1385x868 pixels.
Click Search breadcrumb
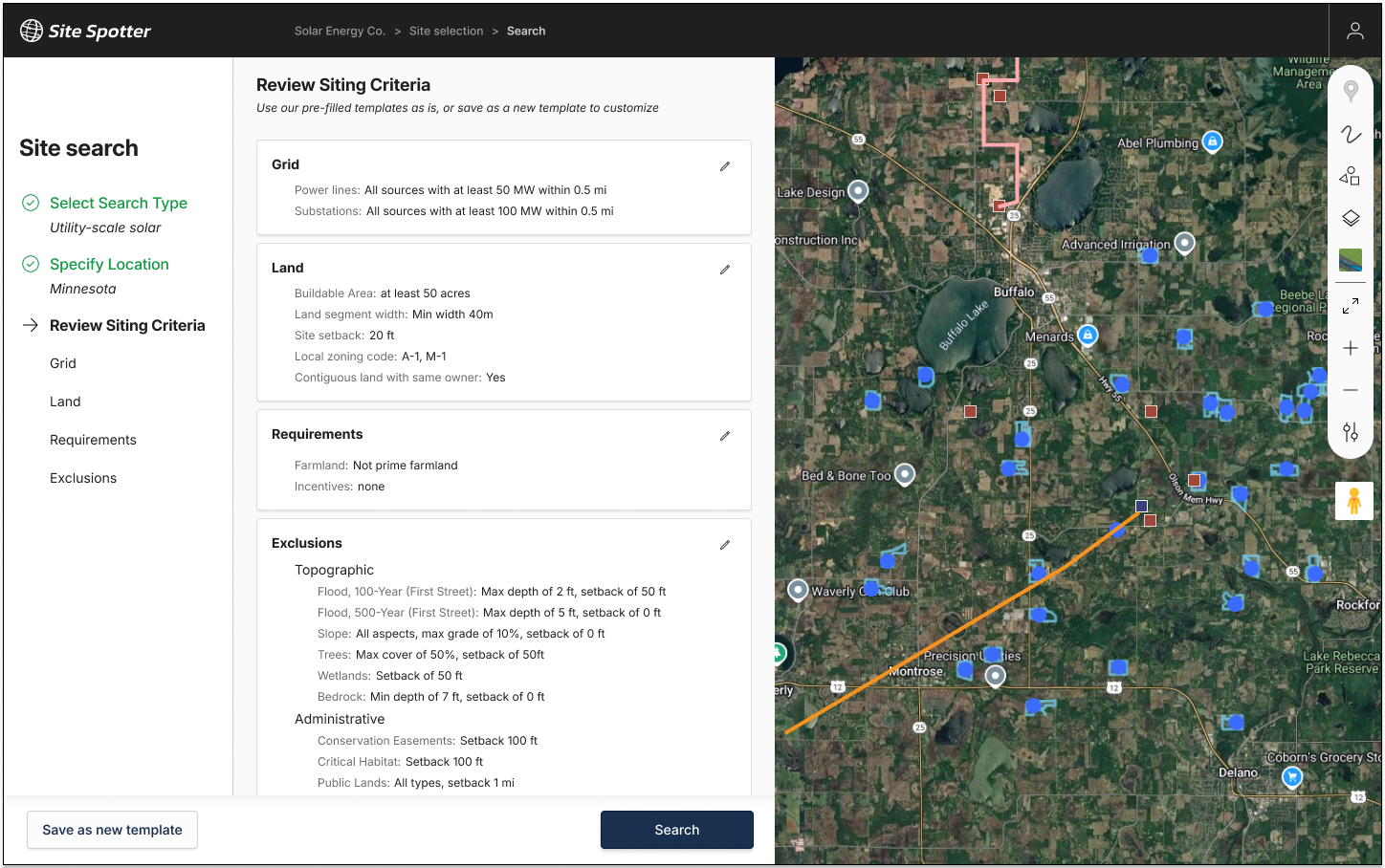(x=526, y=31)
